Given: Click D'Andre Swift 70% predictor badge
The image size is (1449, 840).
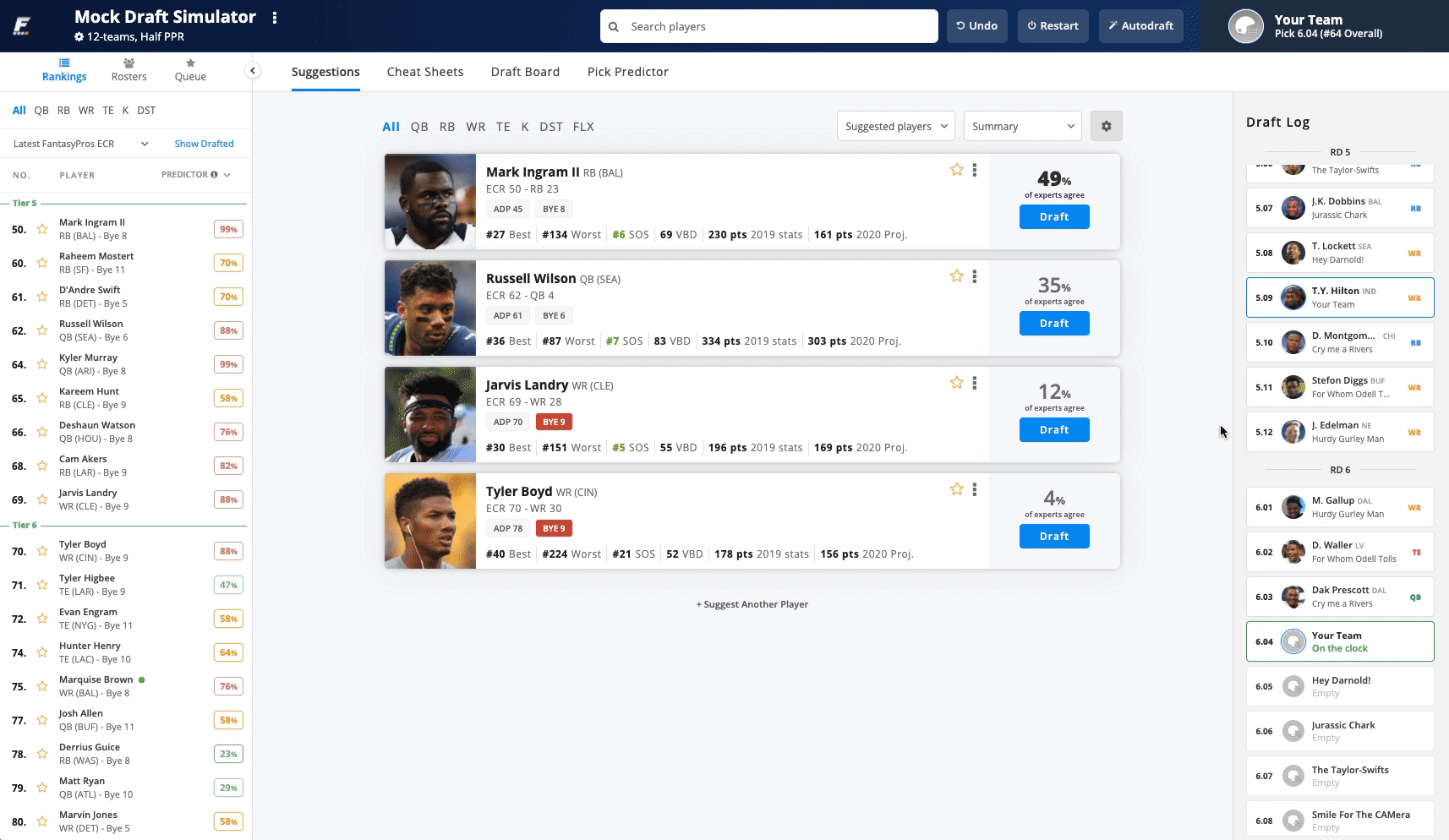Looking at the screenshot, I should 228,297.
